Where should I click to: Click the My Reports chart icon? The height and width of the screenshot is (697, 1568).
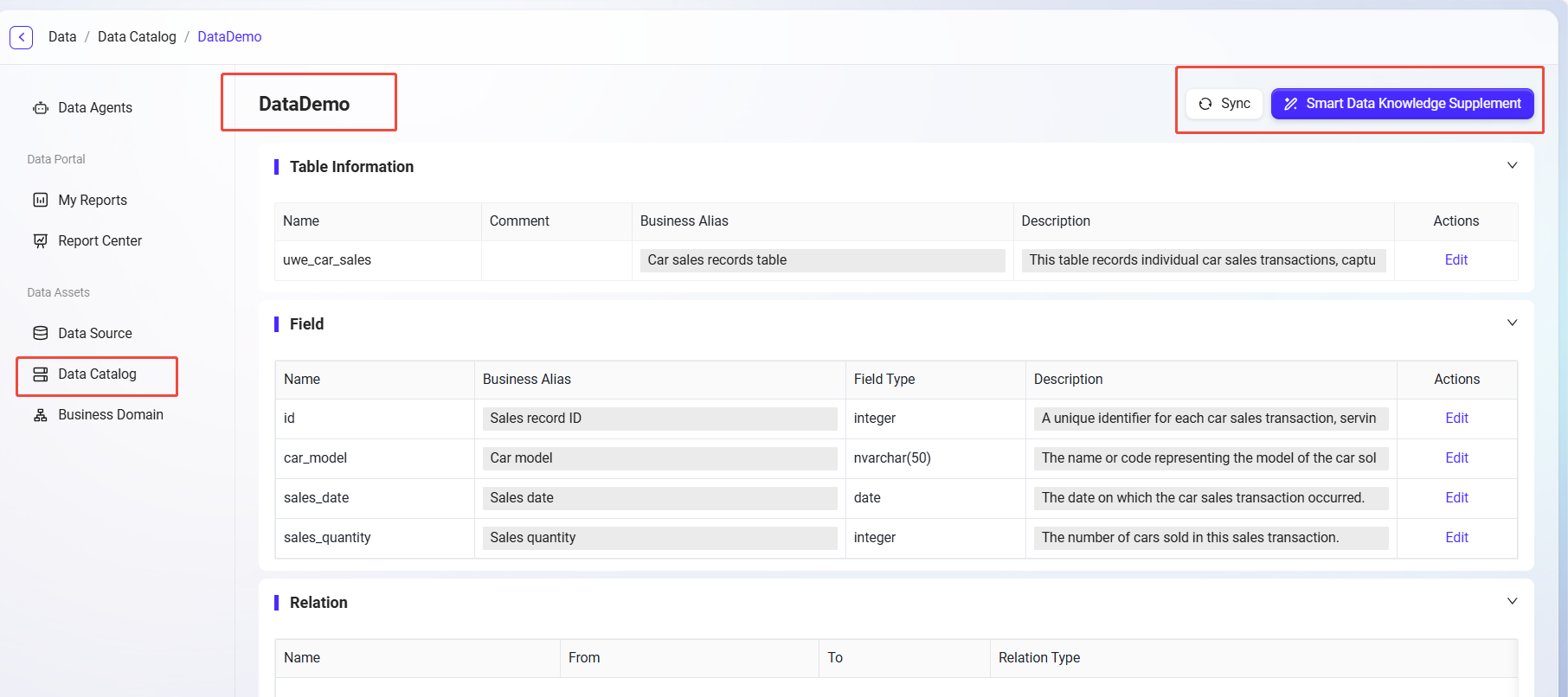[41, 201]
